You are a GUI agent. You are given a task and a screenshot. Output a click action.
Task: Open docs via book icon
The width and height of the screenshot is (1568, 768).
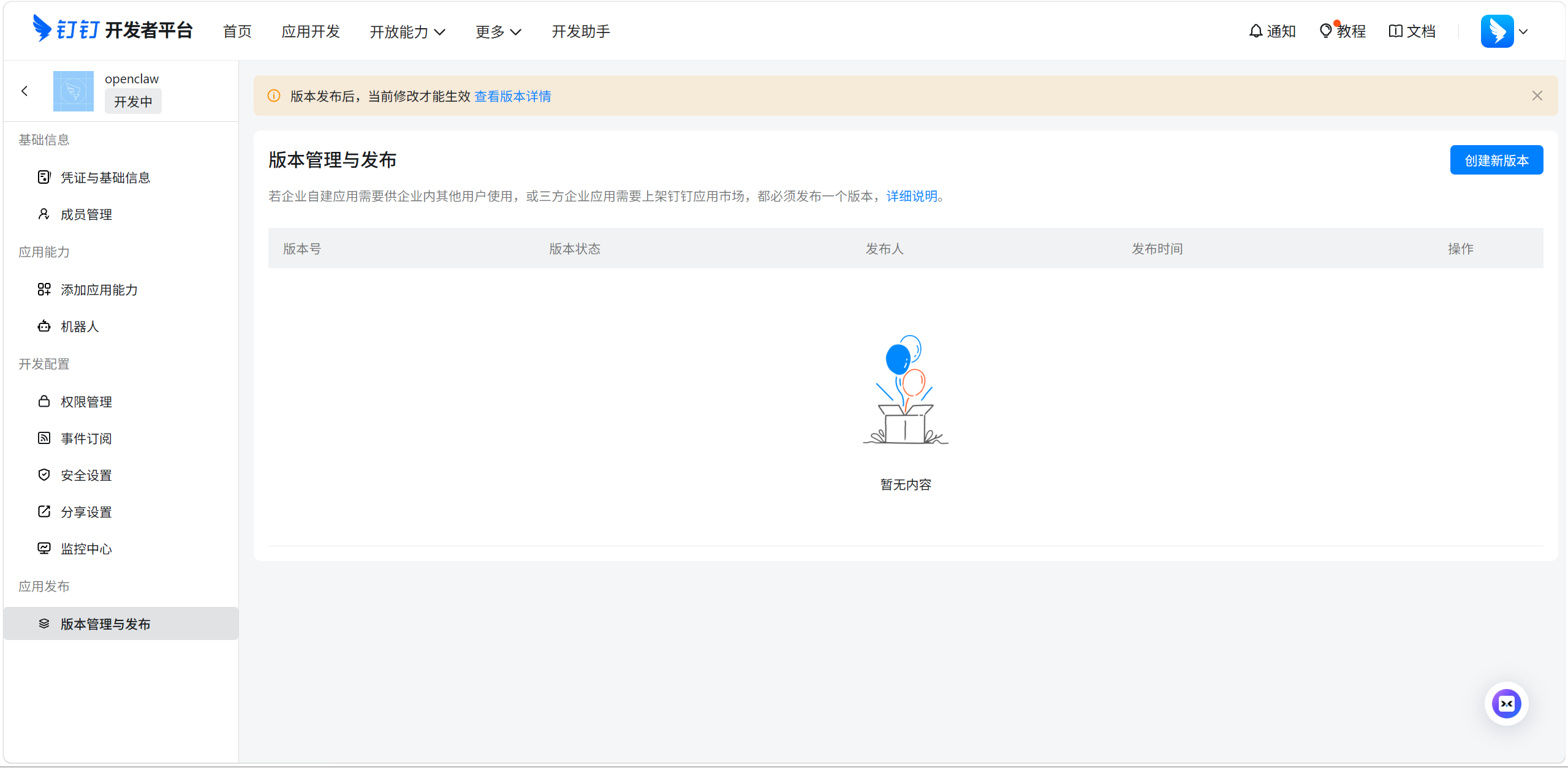coord(1395,31)
